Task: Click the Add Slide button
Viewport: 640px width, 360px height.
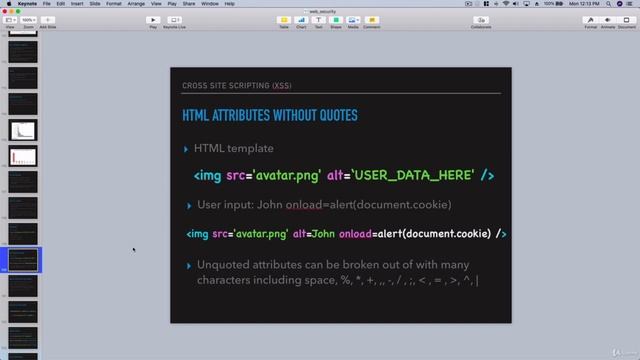Action: click(x=48, y=20)
